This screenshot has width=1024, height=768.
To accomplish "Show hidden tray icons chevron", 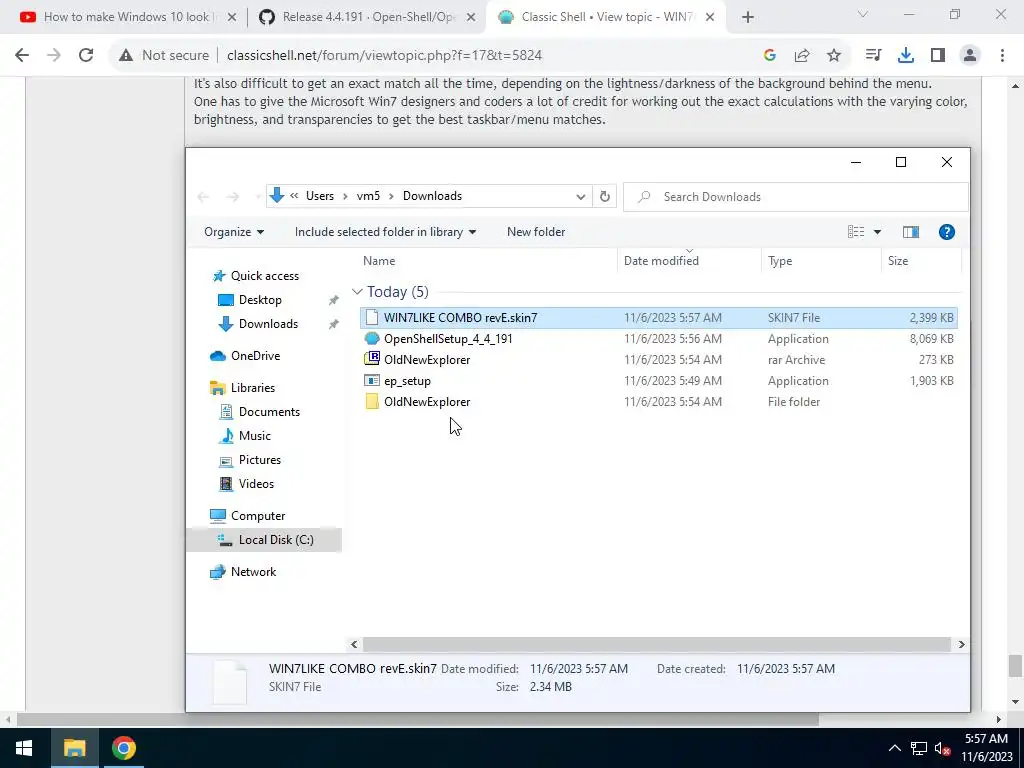I will pos(895,748).
